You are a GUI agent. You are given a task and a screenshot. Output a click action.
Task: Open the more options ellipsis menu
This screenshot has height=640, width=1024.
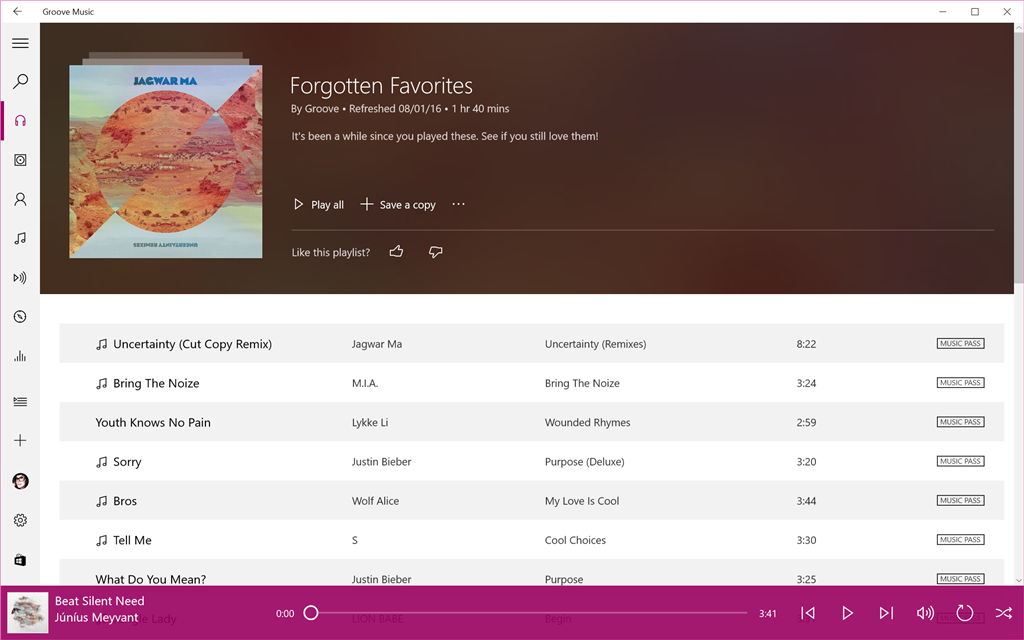click(x=458, y=204)
